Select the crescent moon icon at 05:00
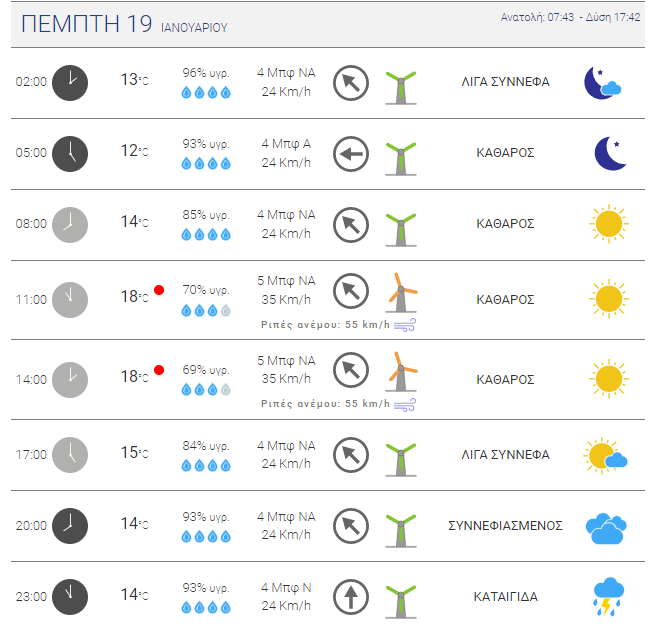 pos(610,153)
